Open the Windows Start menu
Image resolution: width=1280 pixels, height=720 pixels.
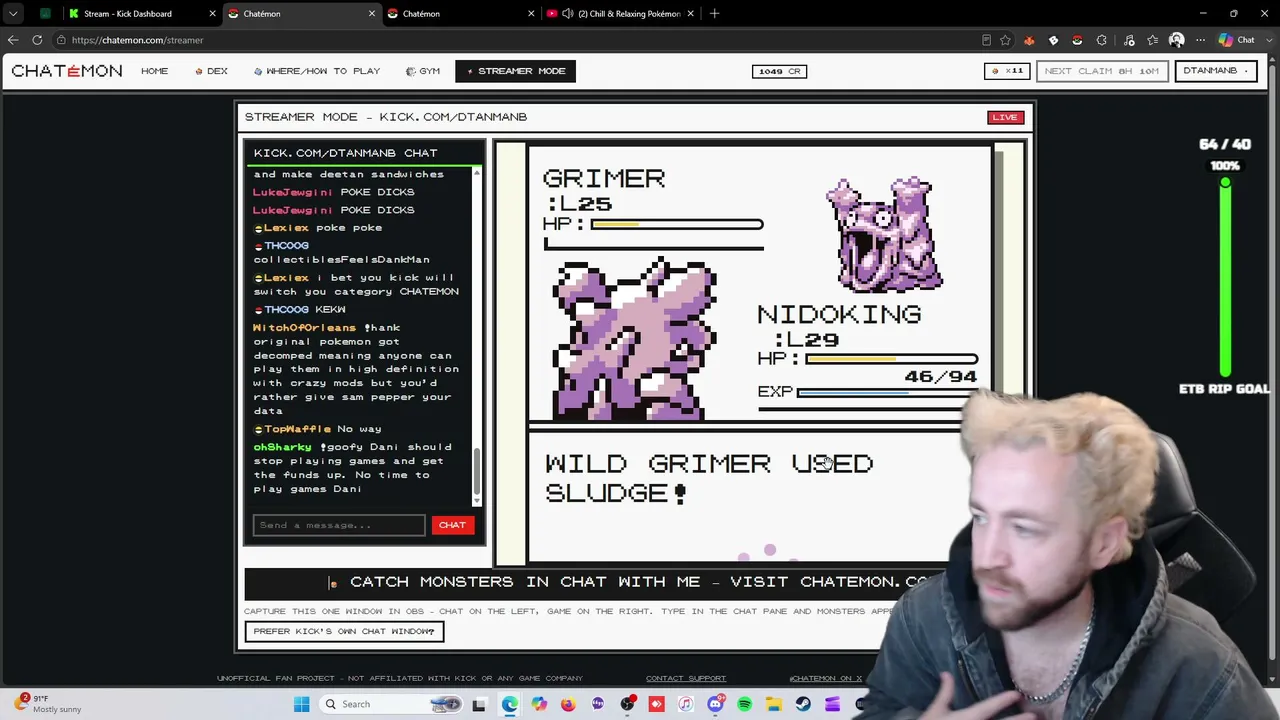(x=301, y=704)
